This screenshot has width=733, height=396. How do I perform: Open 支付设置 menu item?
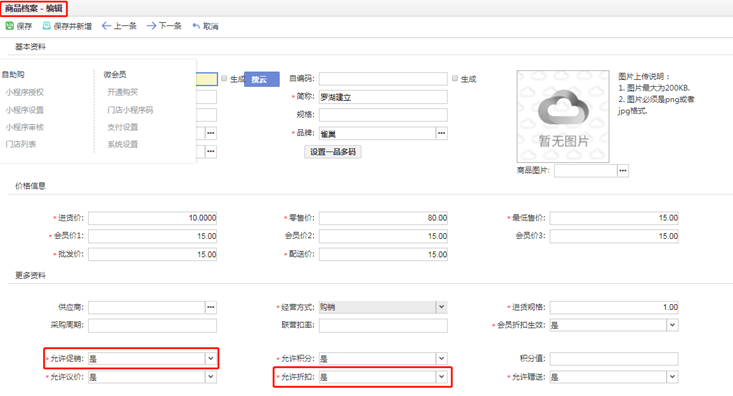[x=122, y=127]
